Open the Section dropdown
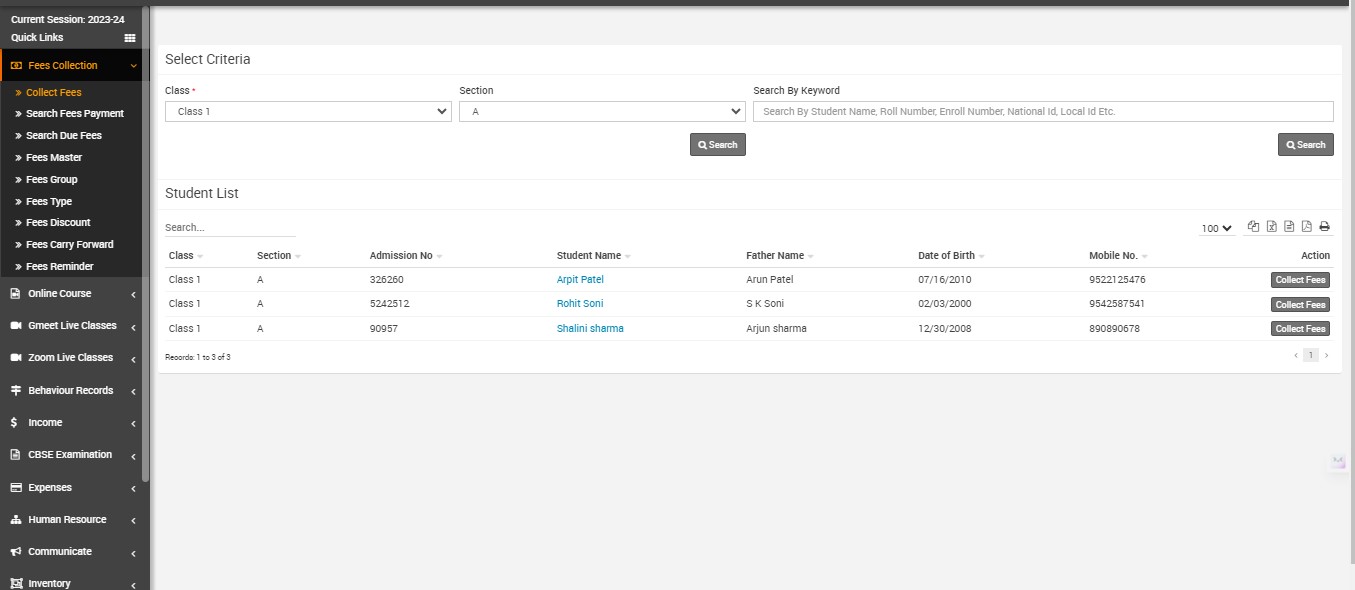Screen dimensions: 1355x590 pyautogui.click(x=602, y=112)
